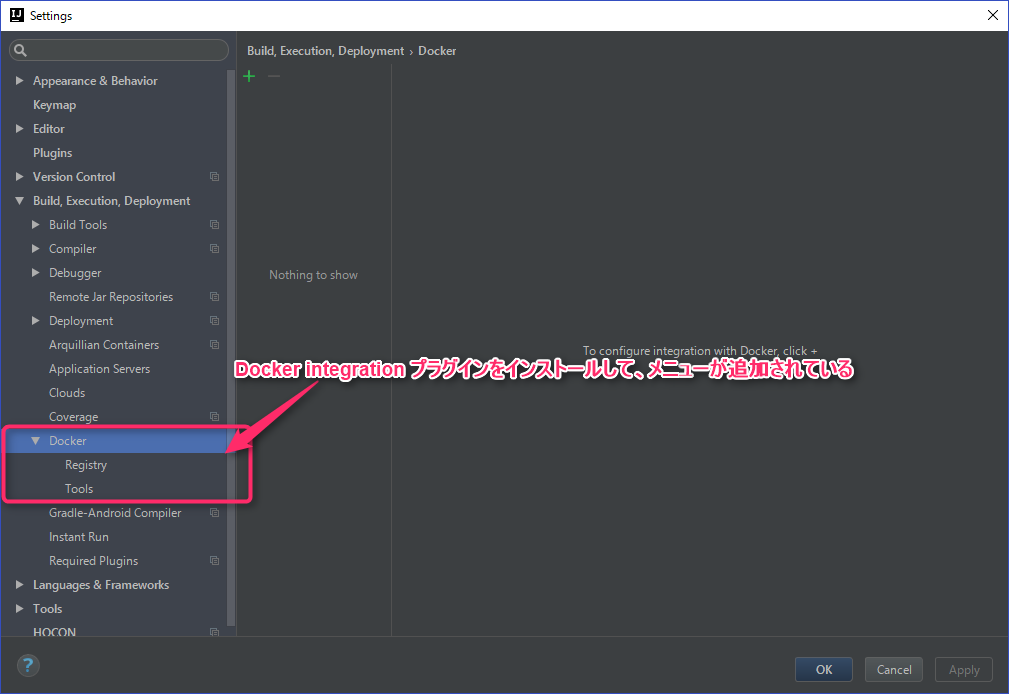The image size is (1009, 694).
Task: Click the Cancel button
Action: point(894,670)
